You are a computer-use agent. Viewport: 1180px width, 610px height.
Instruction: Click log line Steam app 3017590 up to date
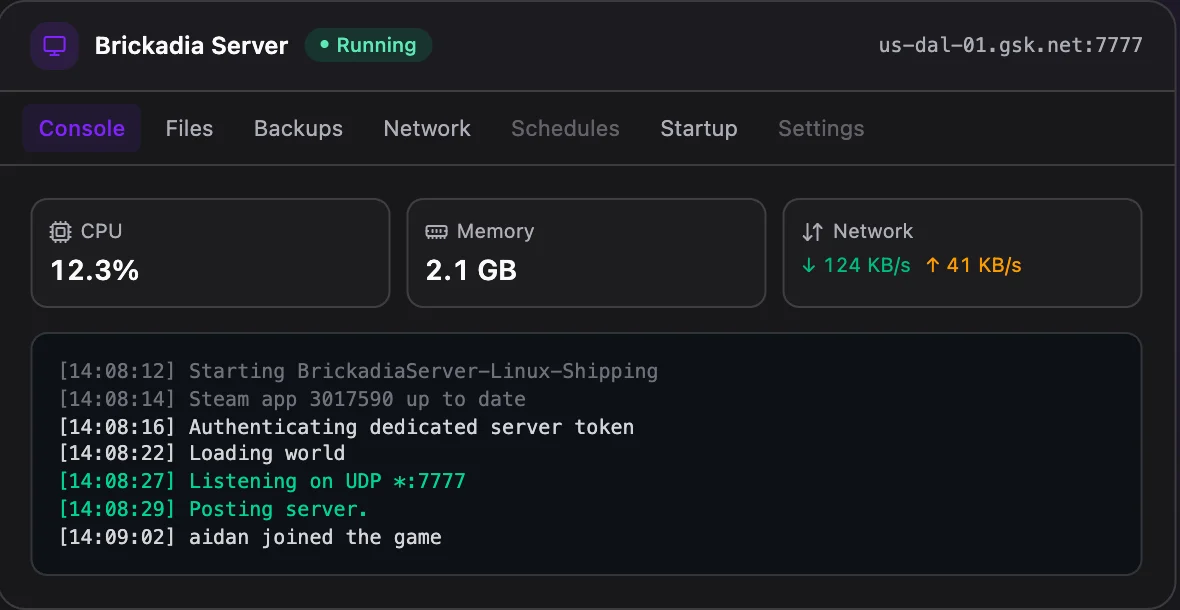coord(292,399)
